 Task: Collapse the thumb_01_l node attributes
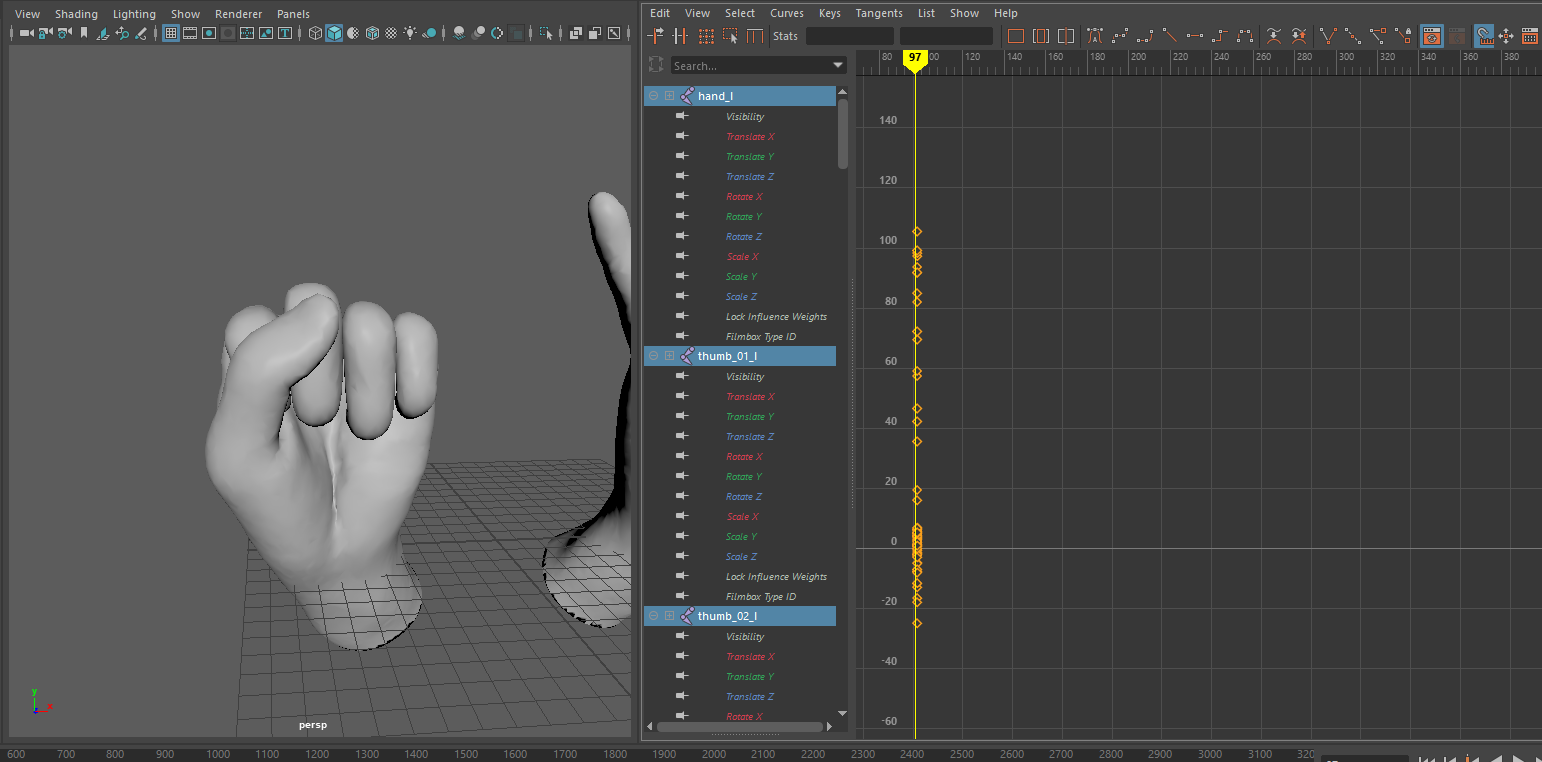[x=654, y=356]
